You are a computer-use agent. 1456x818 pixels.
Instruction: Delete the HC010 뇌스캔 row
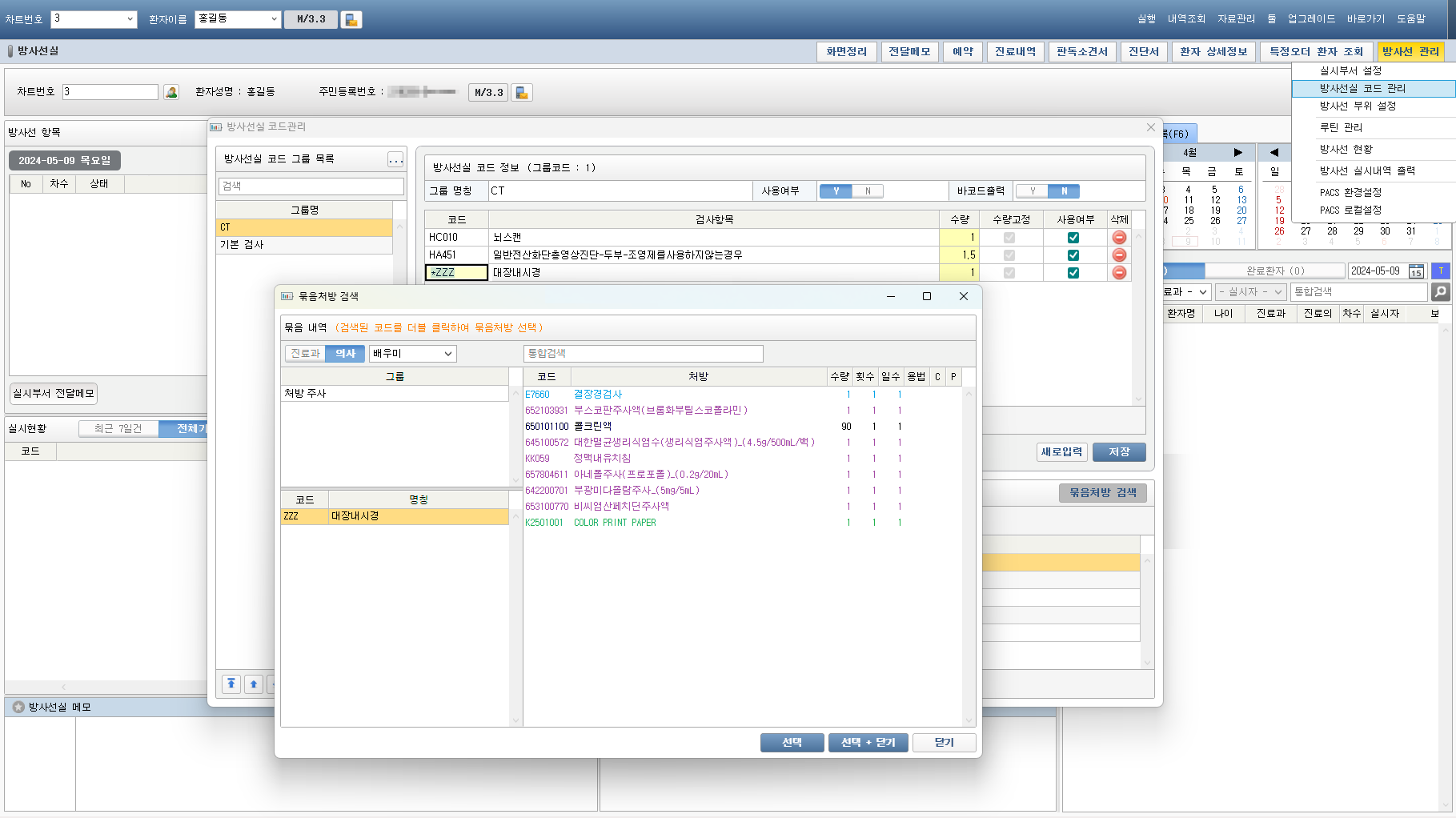pyautogui.click(x=1119, y=238)
